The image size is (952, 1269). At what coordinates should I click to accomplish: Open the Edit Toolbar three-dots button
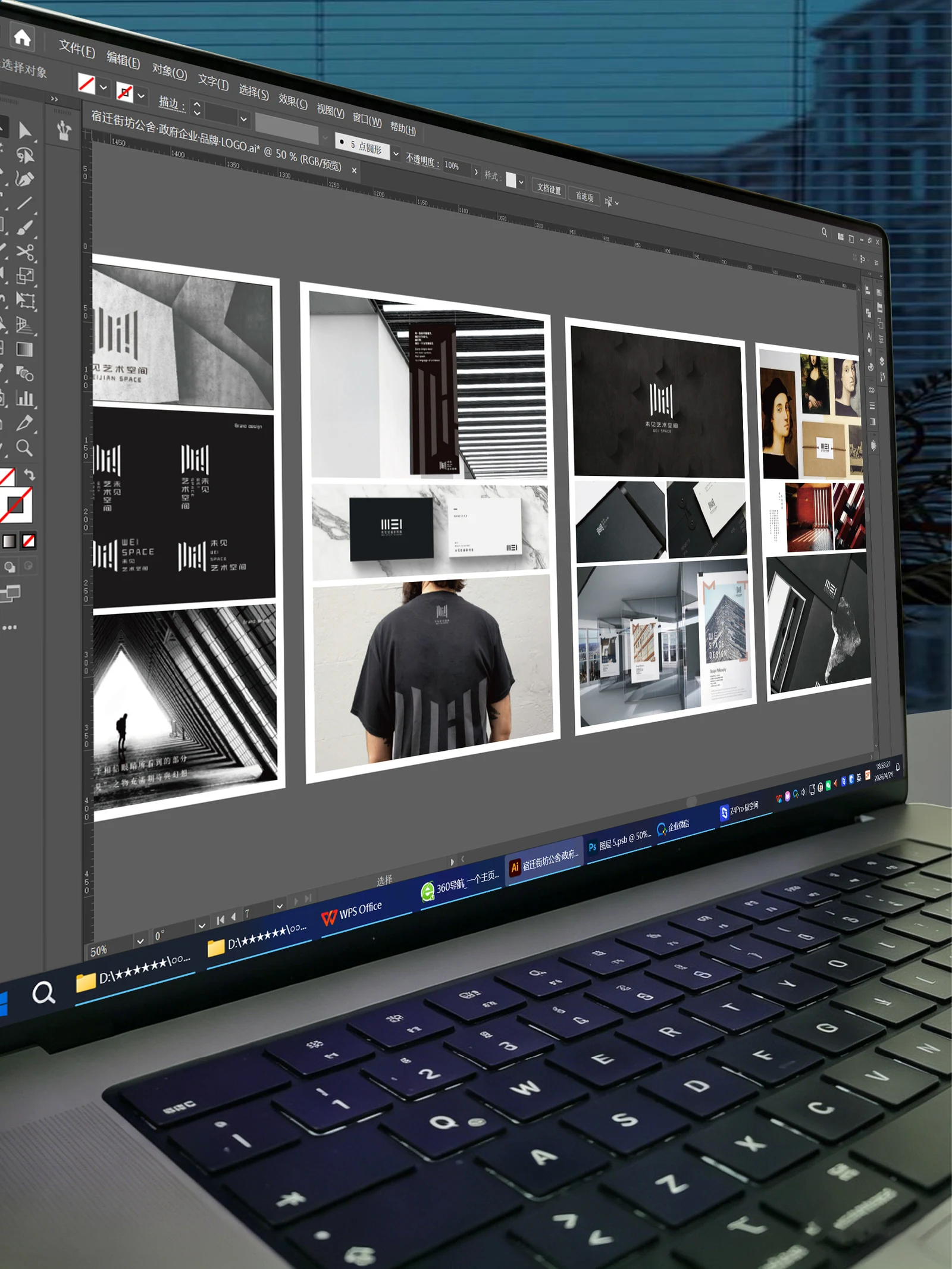coord(10,627)
